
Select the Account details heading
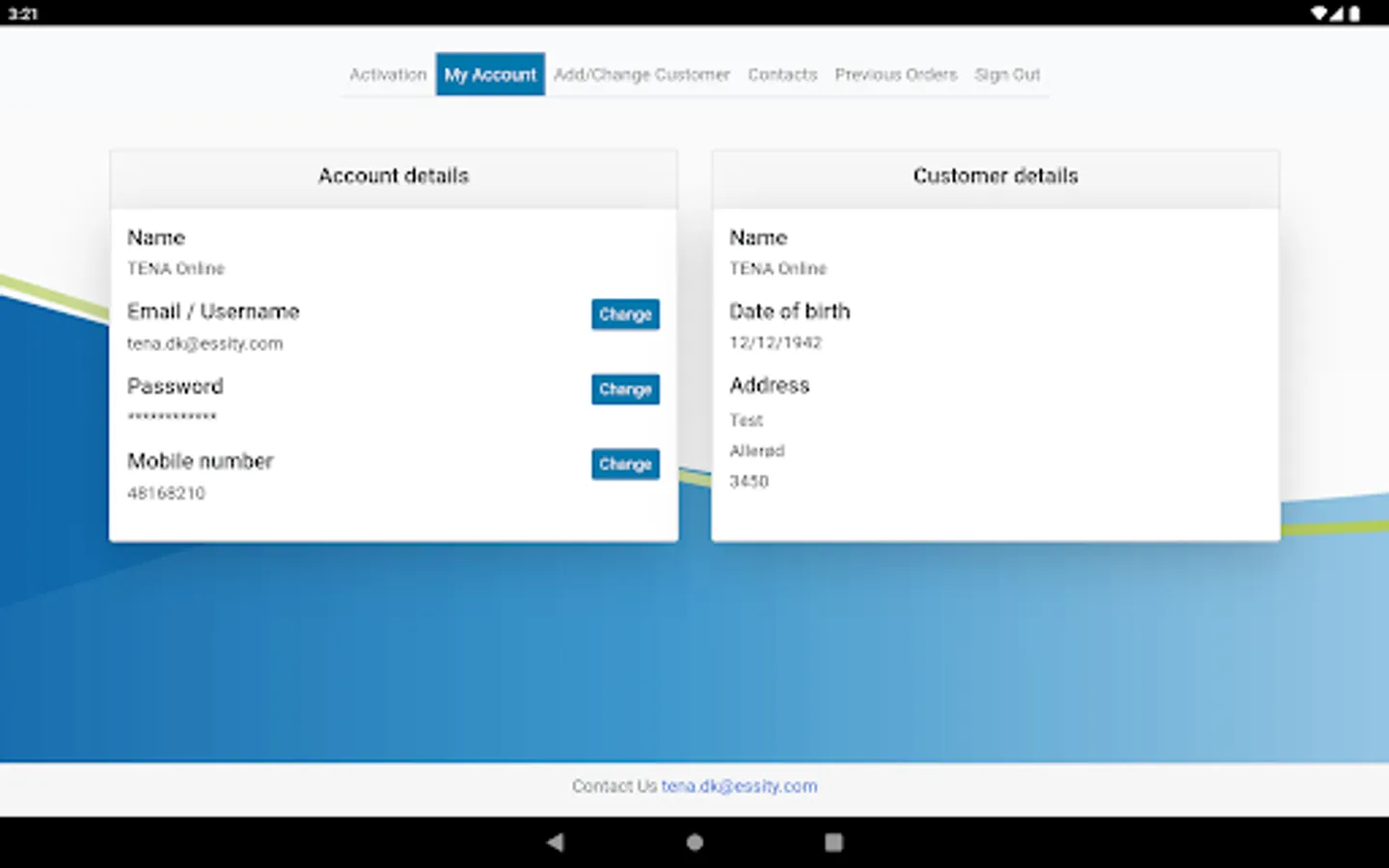[394, 176]
